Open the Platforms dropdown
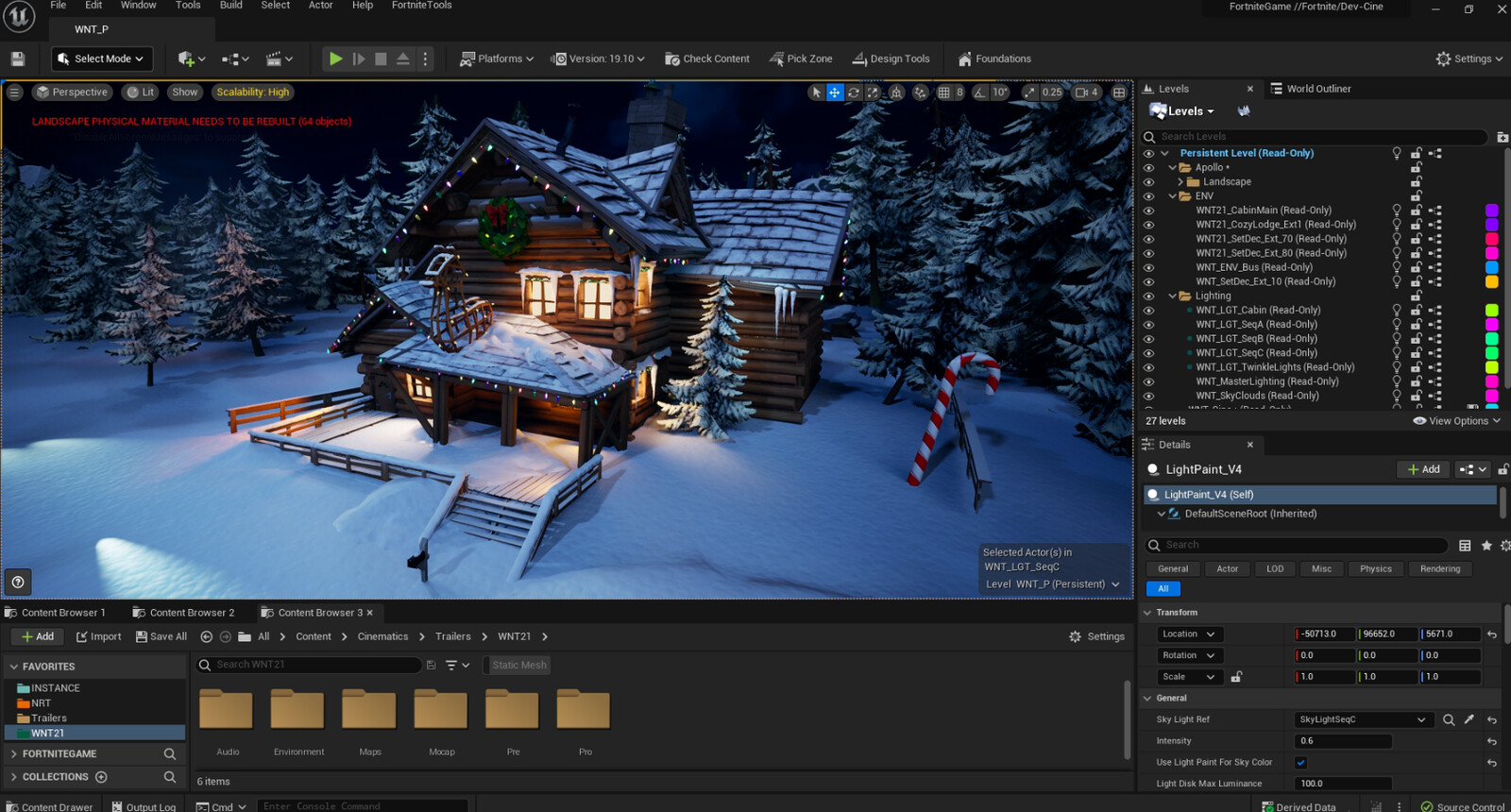The image size is (1511, 812). [x=497, y=59]
